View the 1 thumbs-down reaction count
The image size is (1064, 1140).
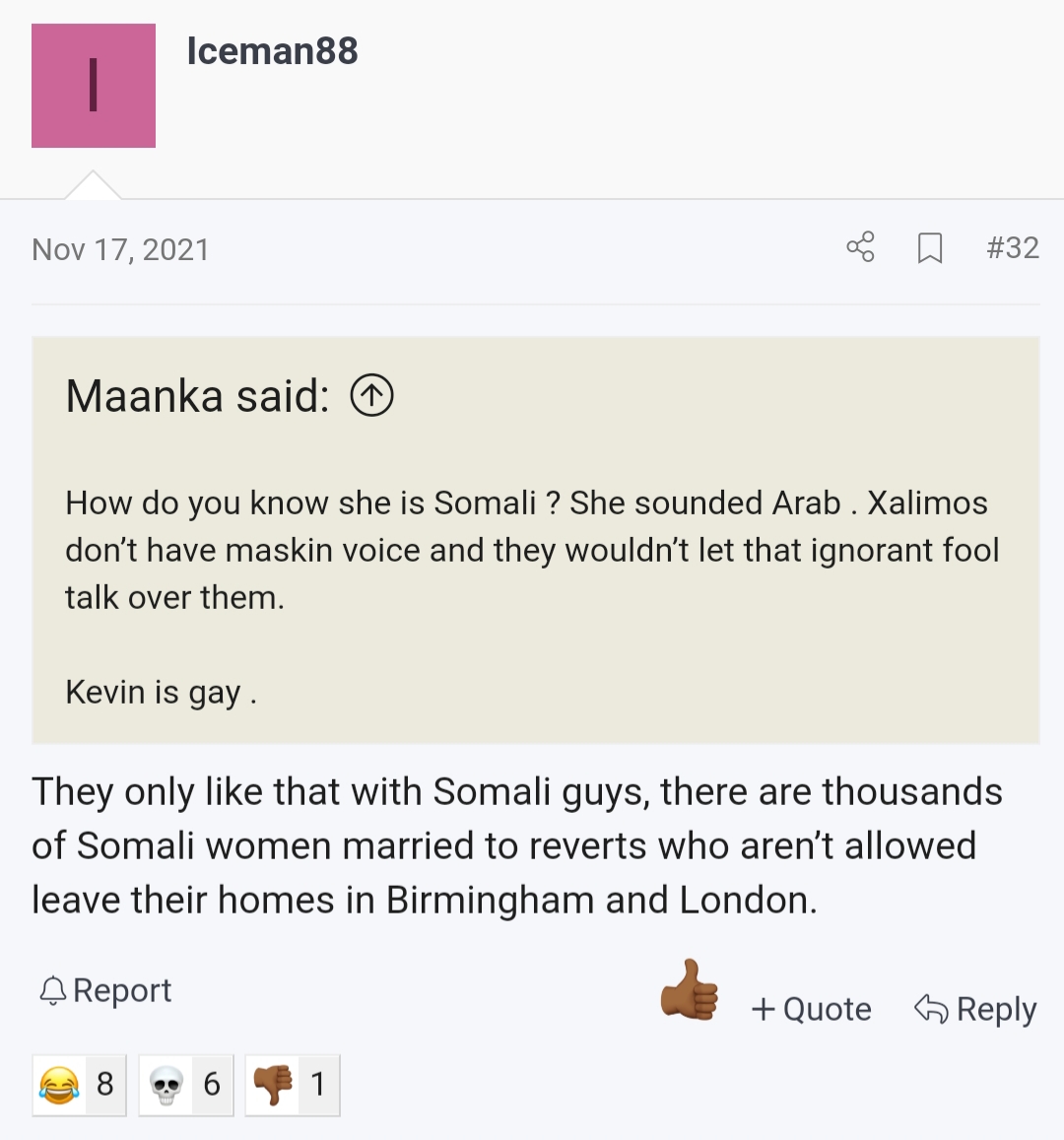click(x=317, y=1085)
